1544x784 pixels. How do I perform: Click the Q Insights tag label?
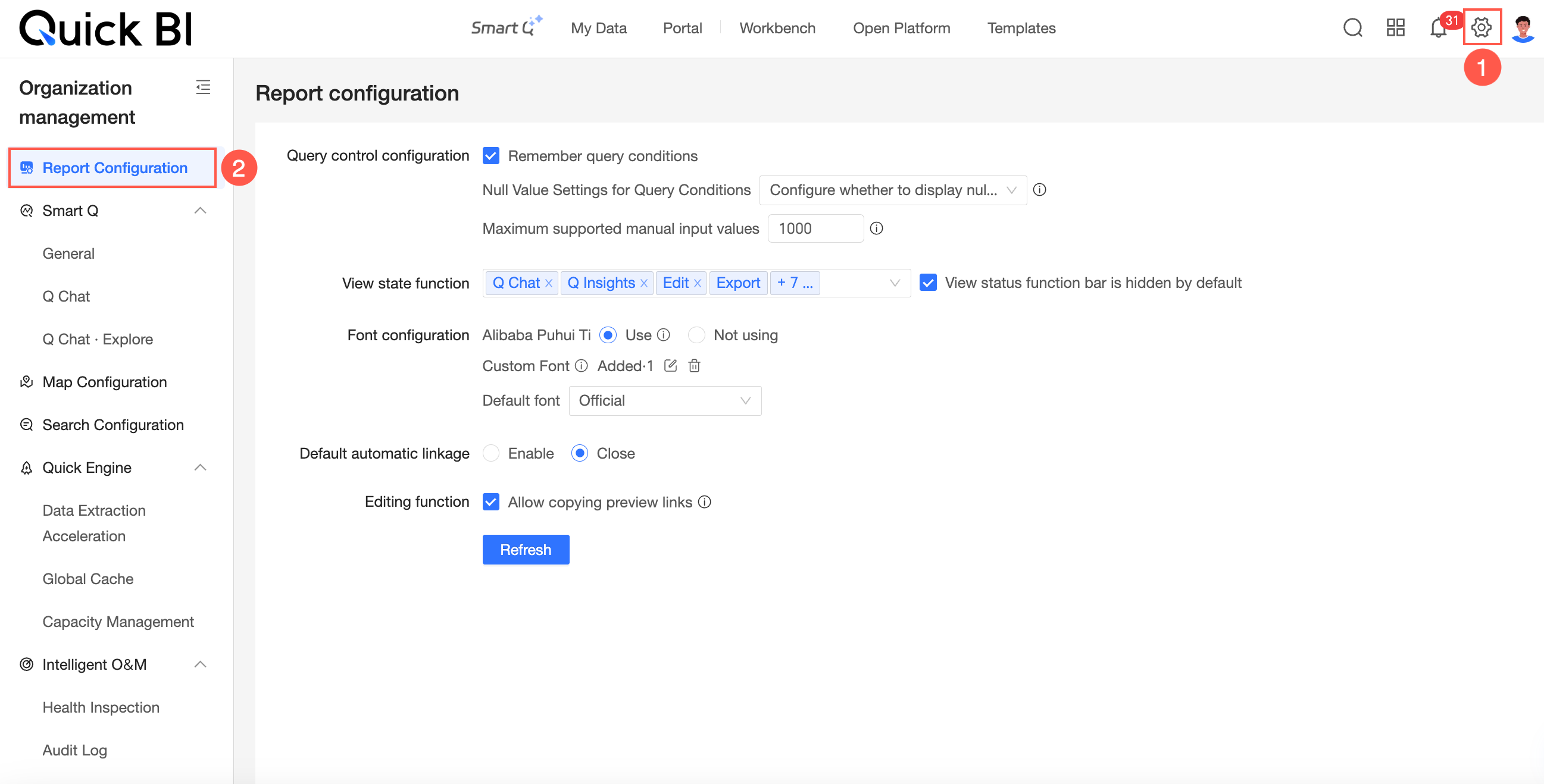[x=601, y=283]
